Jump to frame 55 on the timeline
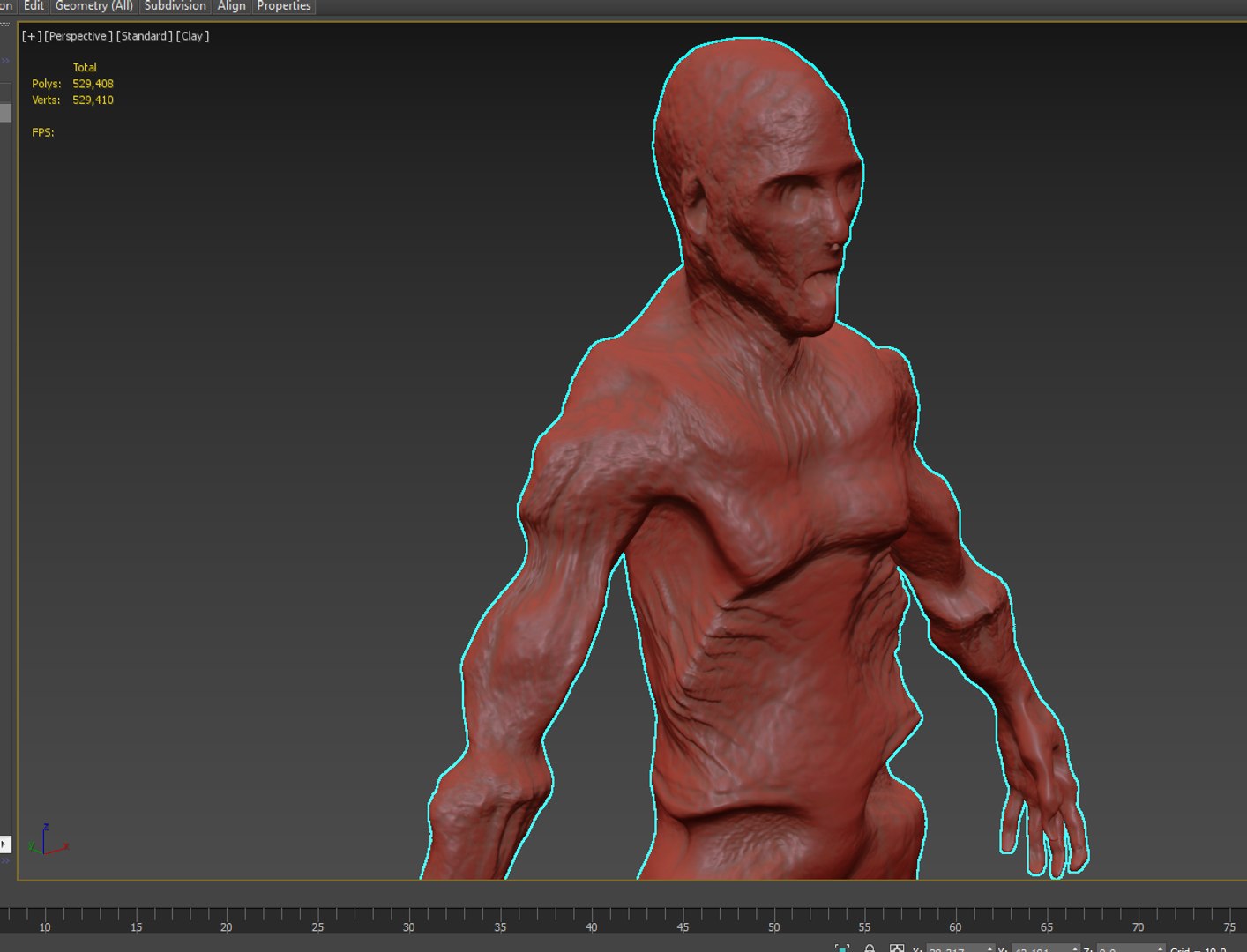 click(x=864, y=927)
